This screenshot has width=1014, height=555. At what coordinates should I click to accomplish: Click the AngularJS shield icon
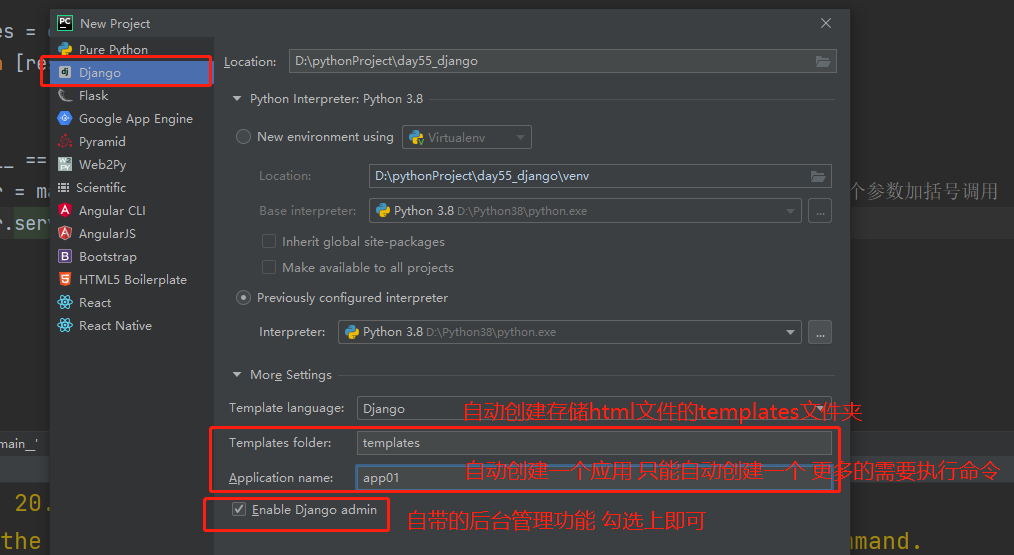pyautogui.click(x=65, y=234)
